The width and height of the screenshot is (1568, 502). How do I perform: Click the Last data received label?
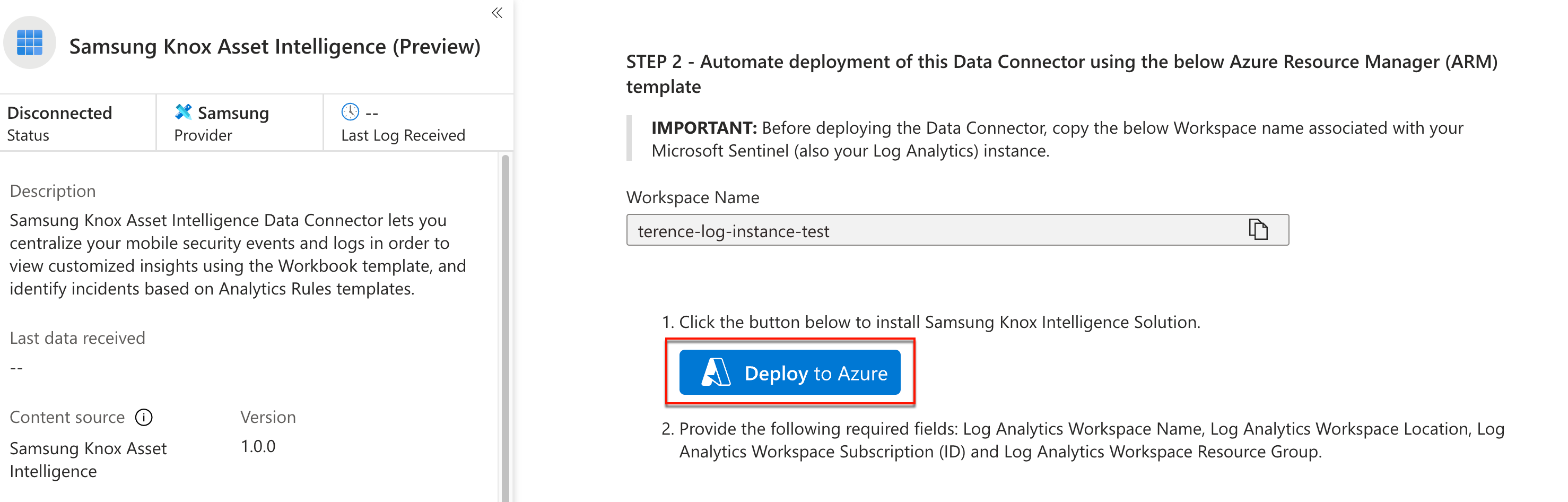pos(77,338)
